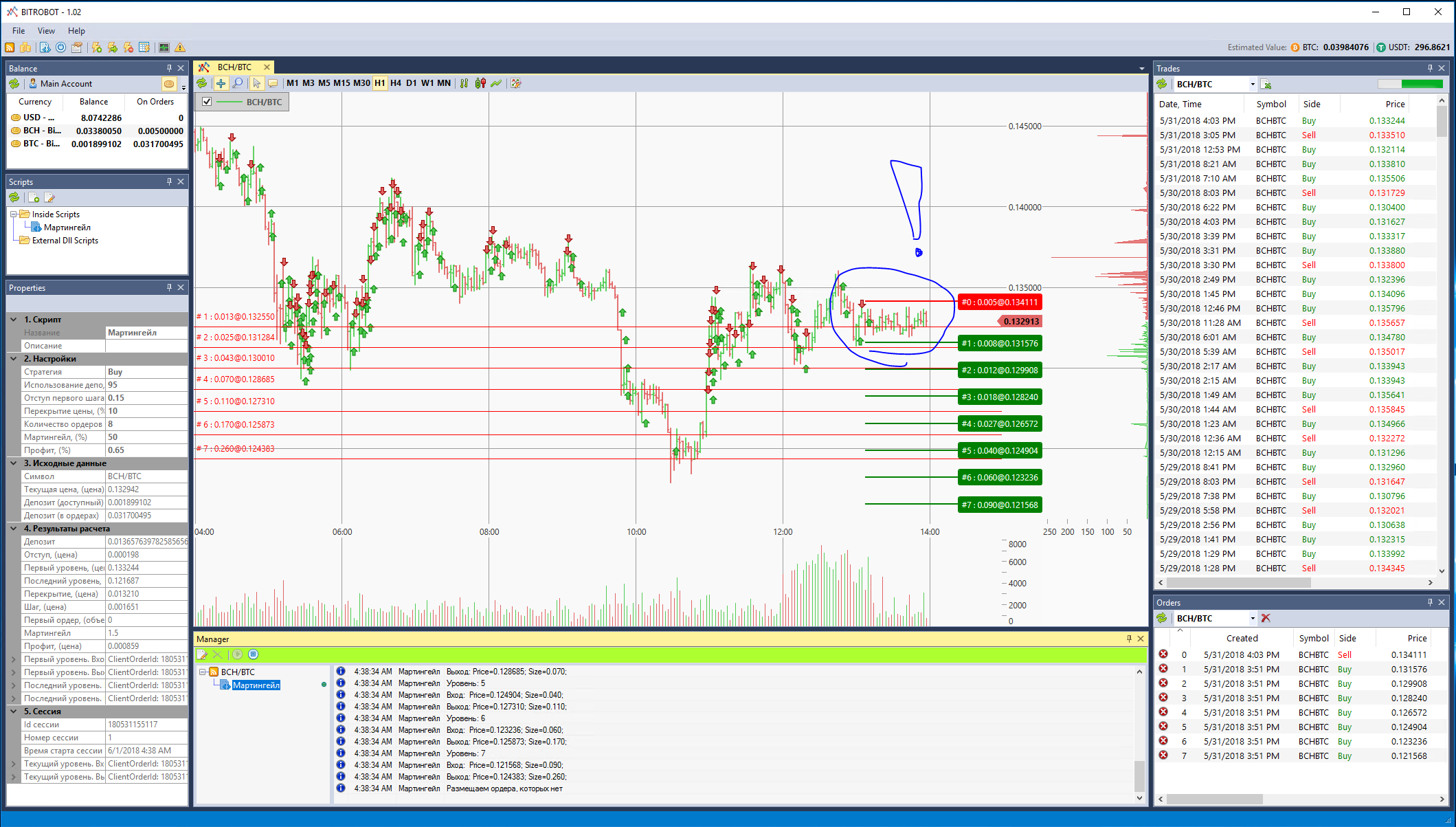1456x827 pixels.
Task: Cancel order number 3 via red icon
Action: (1163, 698)
